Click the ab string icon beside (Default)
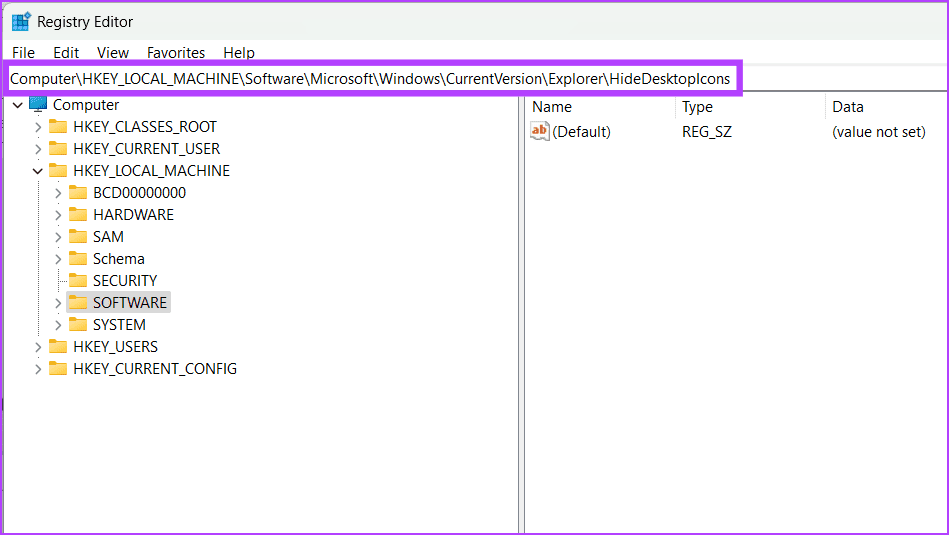949x535 pixels. 539,131
